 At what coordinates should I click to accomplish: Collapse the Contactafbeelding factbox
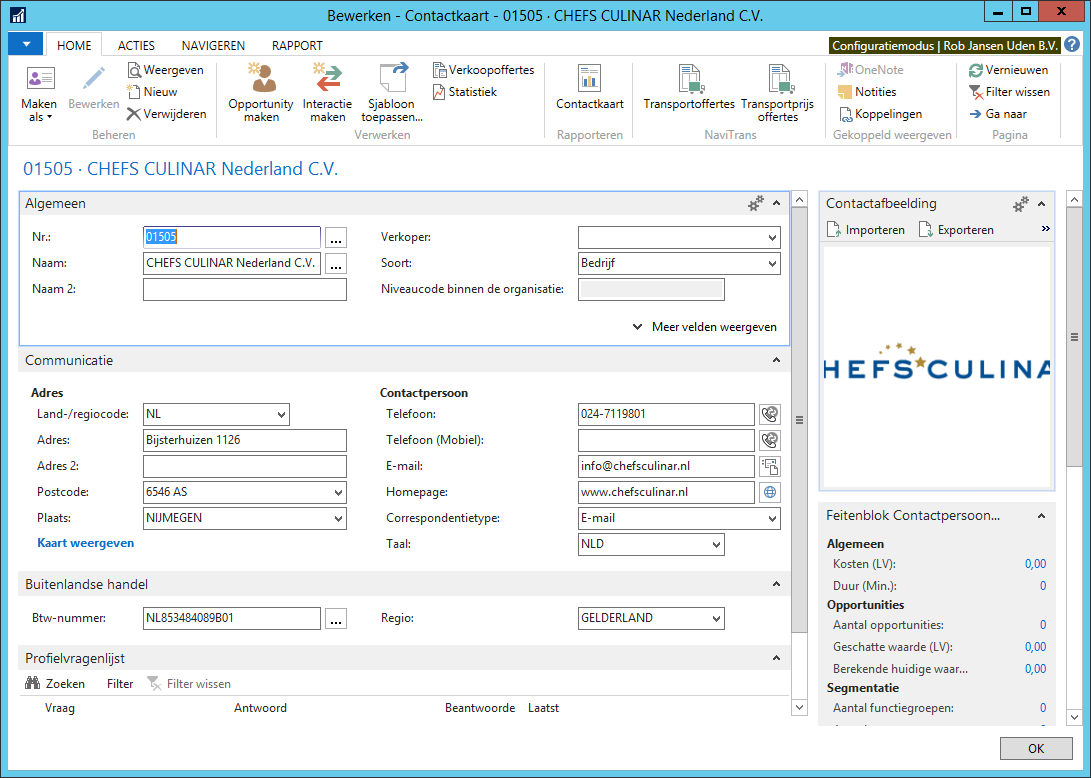[x=1042, y=204]
